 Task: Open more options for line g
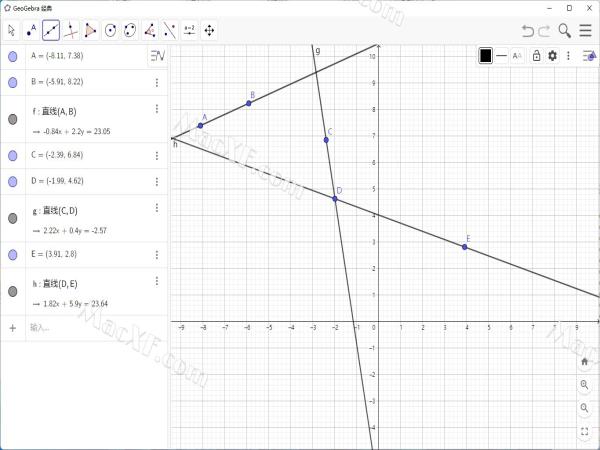[157, 208]
